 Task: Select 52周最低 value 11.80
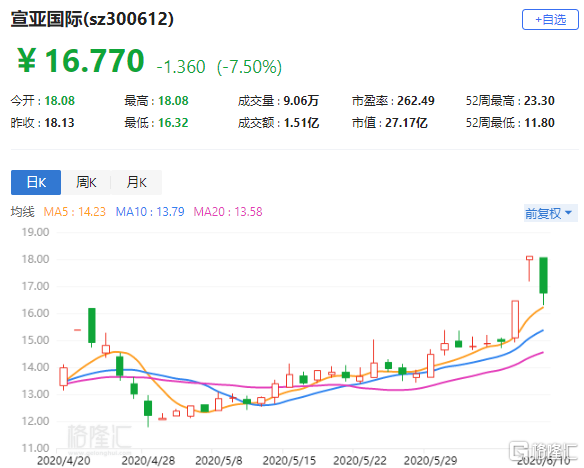point(539,122)
